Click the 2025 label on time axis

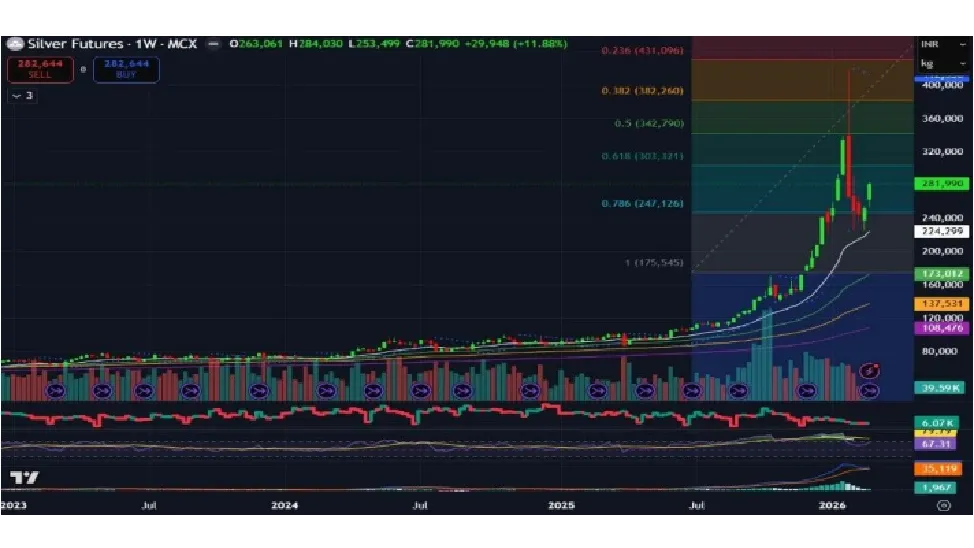(x=561, y=505)
